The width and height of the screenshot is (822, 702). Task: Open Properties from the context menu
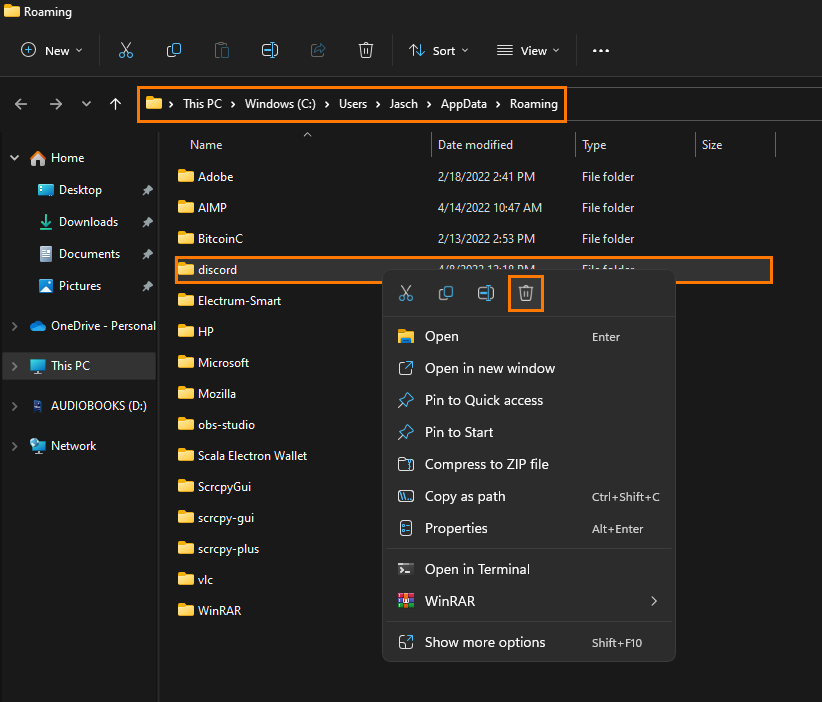[528, 528]
